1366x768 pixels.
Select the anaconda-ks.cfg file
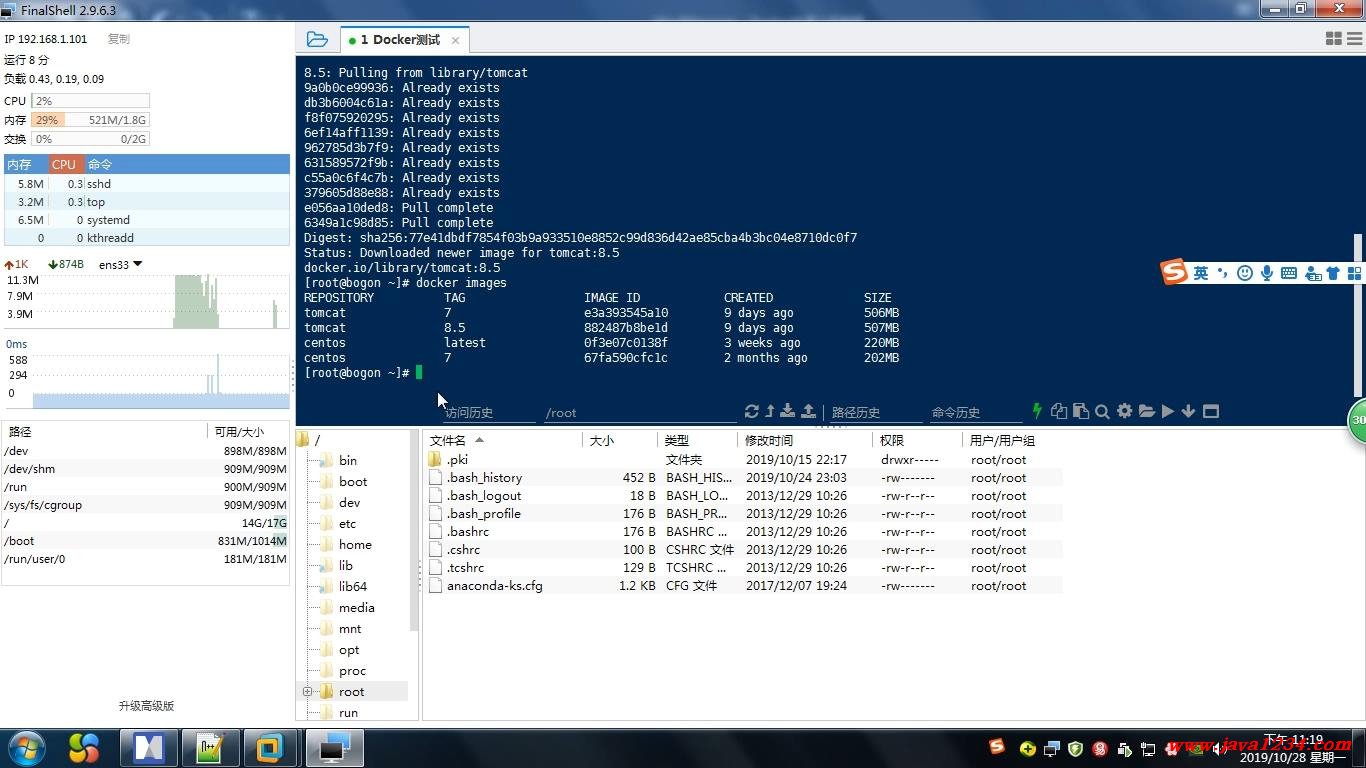tap(743, 586)
